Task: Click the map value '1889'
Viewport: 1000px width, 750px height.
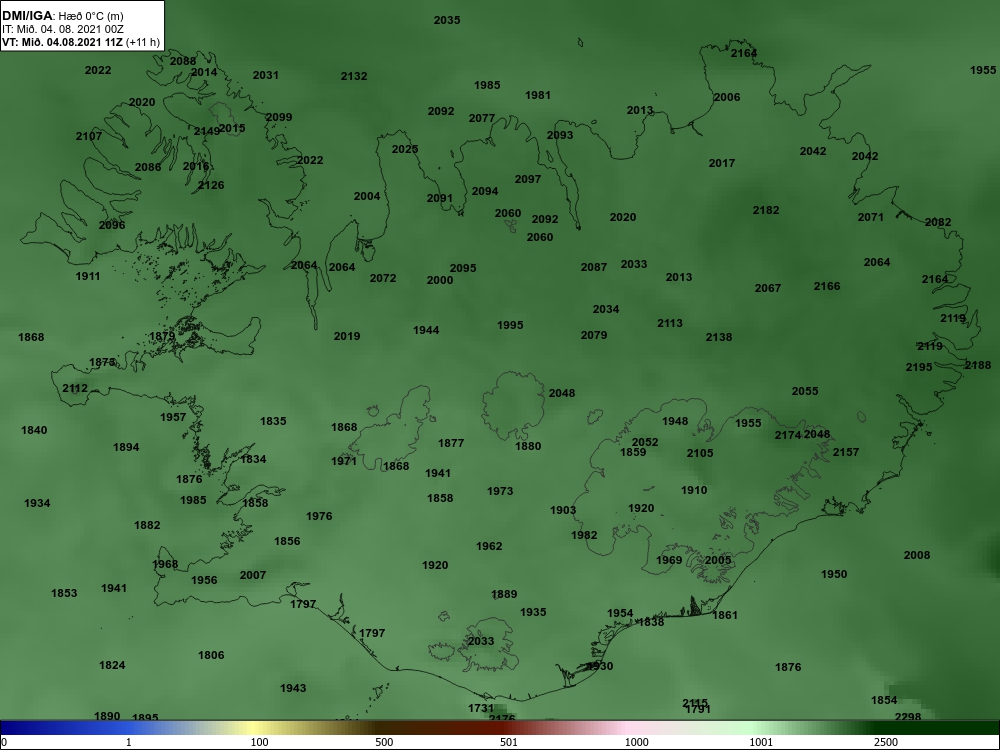Action: (504, 594)
